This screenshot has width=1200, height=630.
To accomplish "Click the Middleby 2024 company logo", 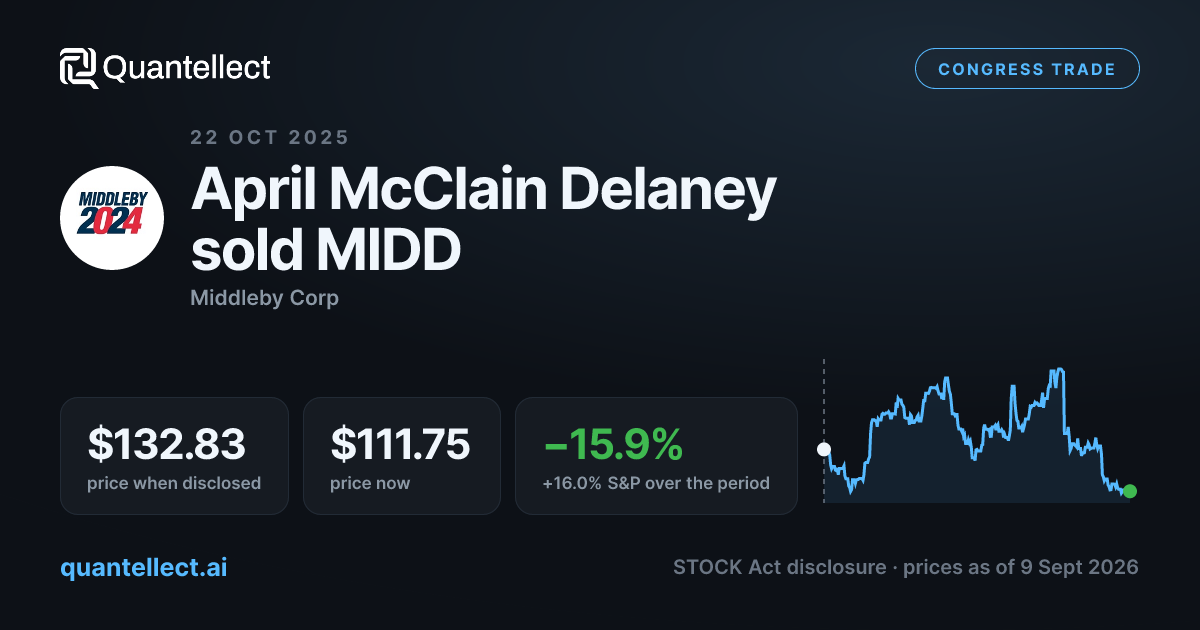I will coord(113,217).
